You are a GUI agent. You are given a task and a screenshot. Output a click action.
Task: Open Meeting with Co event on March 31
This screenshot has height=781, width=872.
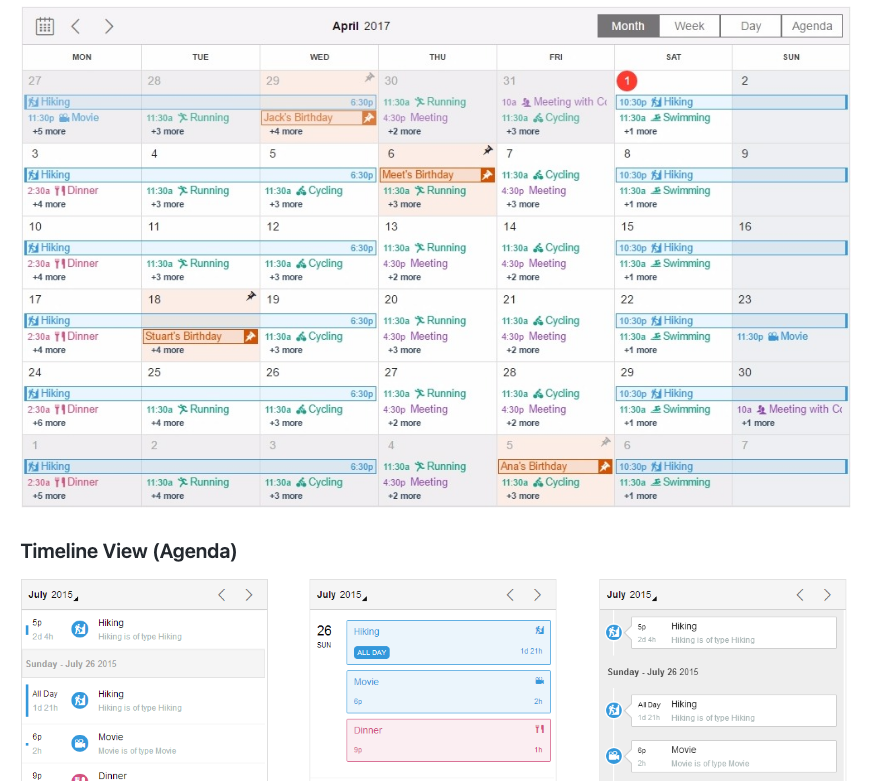point(554,102)
